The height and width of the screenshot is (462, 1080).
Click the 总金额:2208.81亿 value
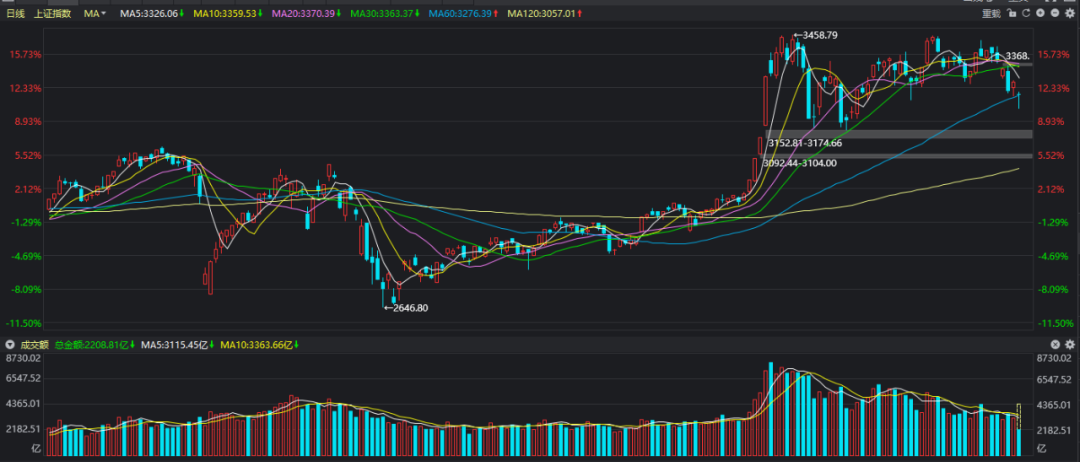click(x=94, y=344)
